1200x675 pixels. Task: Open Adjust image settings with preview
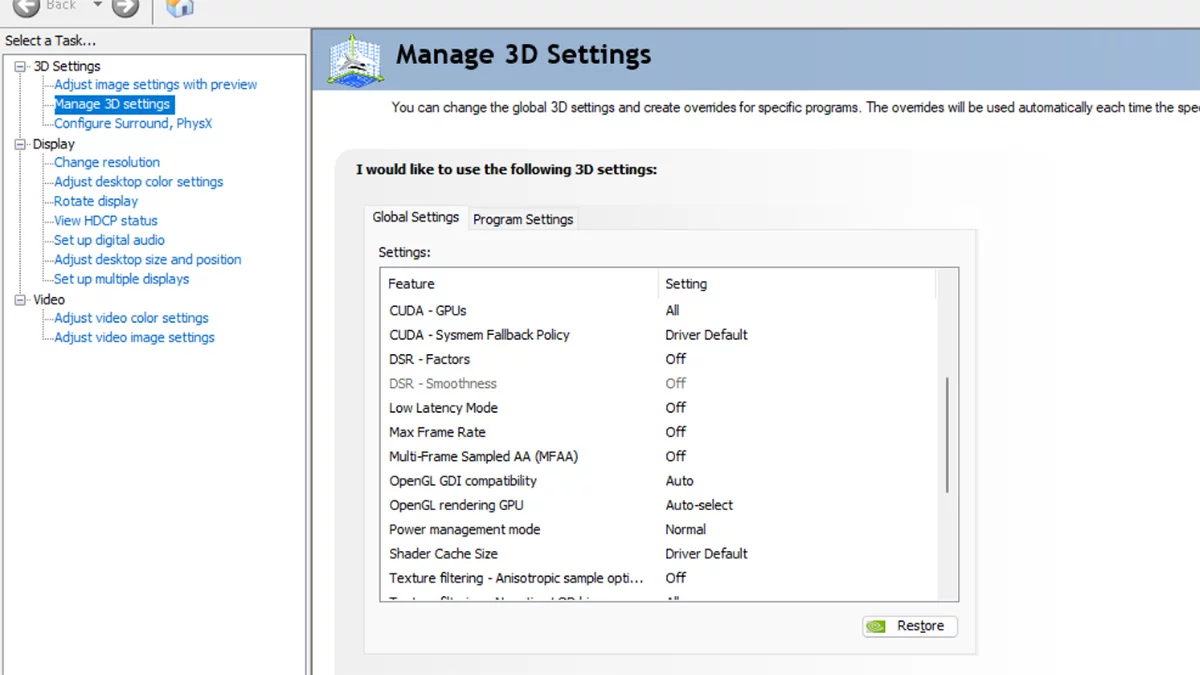pos(155,85)
